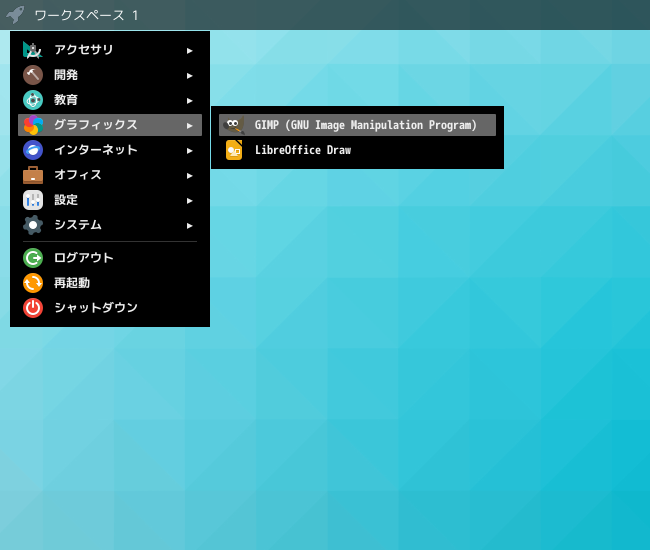Viewport: 650px width, 550px height.
Task: Expand the システム submenu arrow
Action: point(189,225)
